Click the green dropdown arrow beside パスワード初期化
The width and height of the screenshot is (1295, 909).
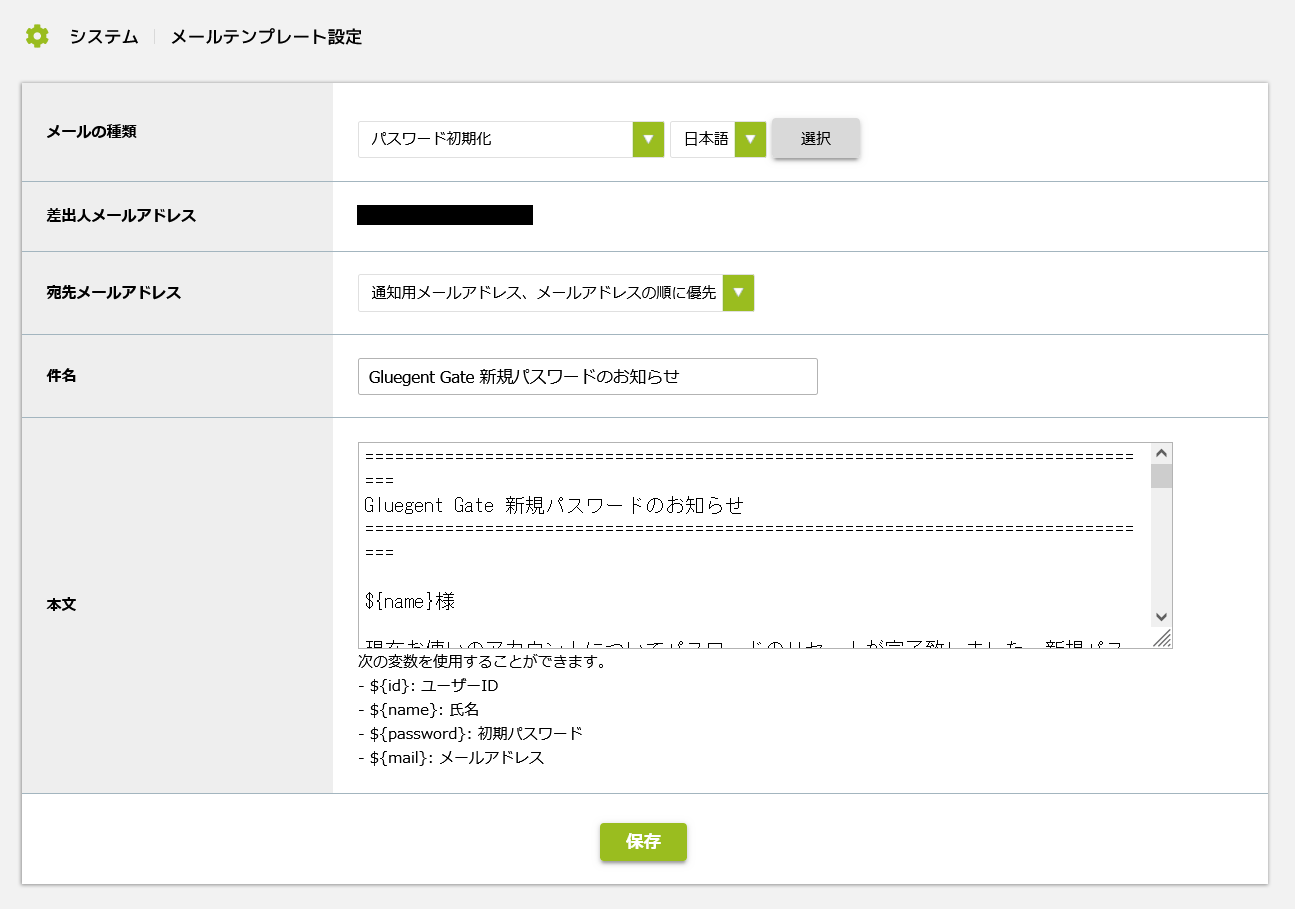coord(646,139)
